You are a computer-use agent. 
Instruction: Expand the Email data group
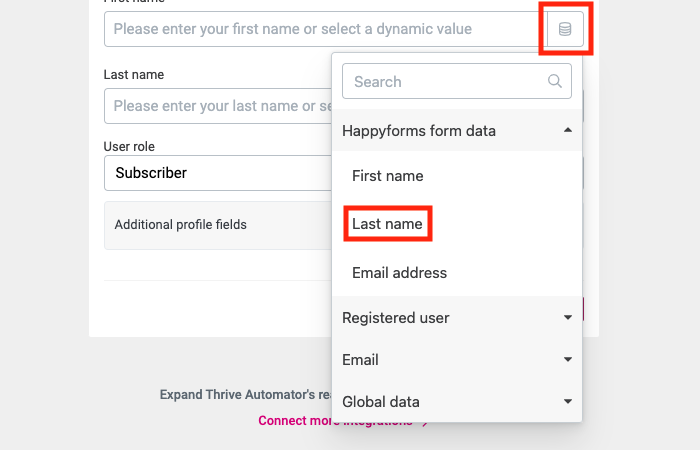click(x=457, y=359)
